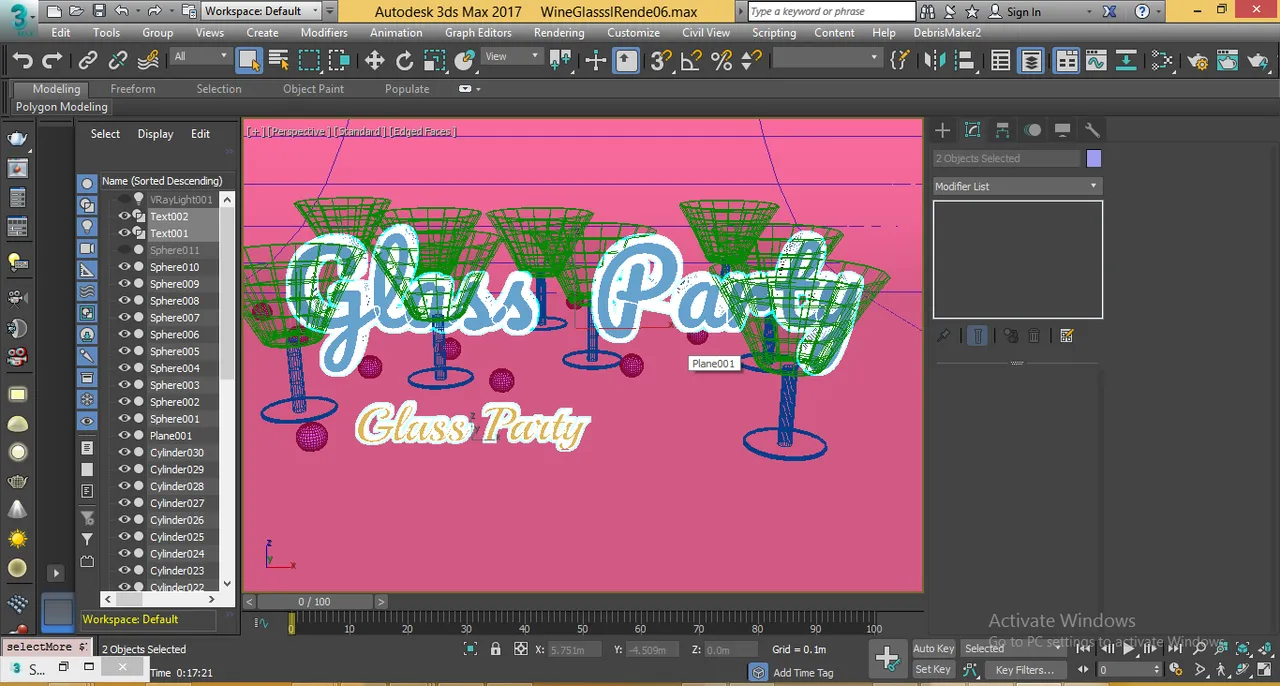
Task: Select the Move tool
Action: click(x=374, y=61)
